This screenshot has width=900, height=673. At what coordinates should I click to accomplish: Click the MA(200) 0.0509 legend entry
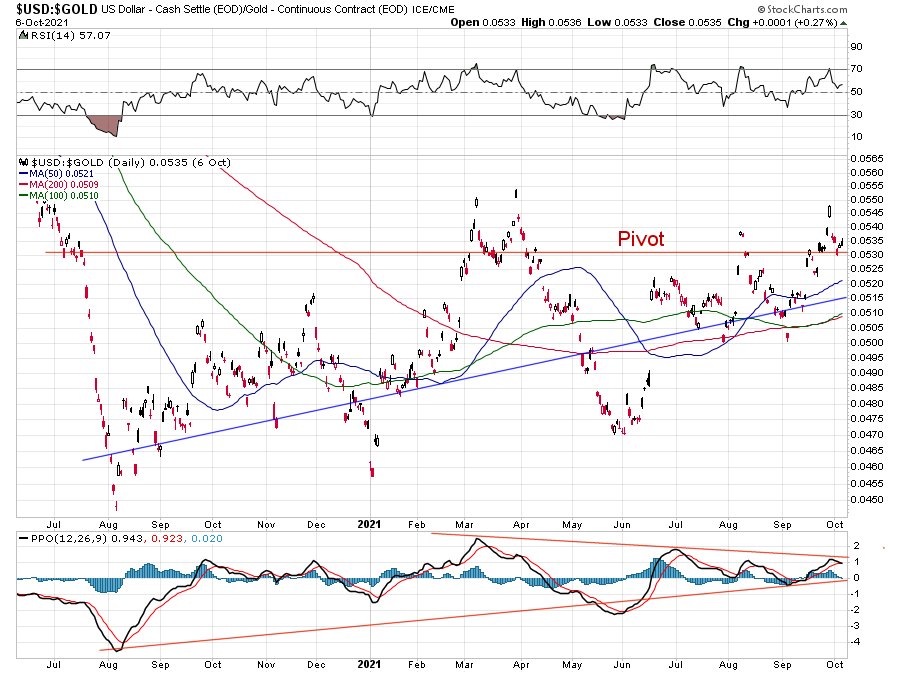tap(64, 185)
